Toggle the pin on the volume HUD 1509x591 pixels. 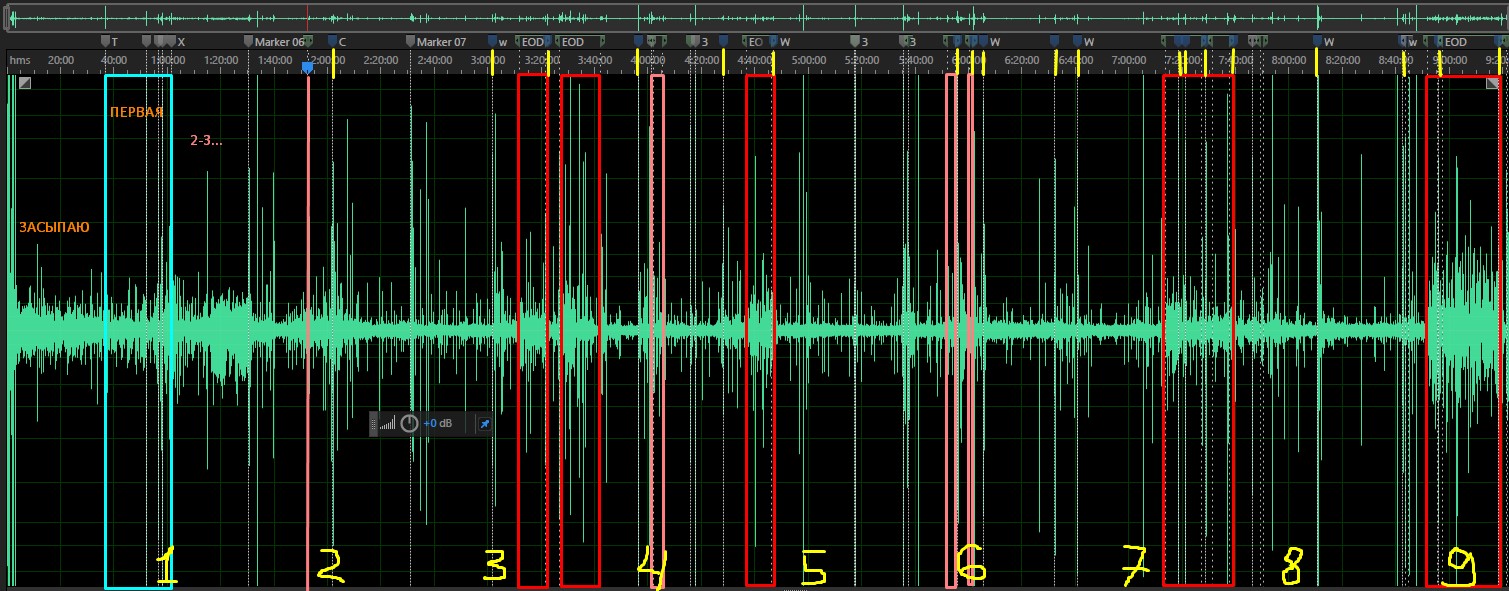[486, 424]
